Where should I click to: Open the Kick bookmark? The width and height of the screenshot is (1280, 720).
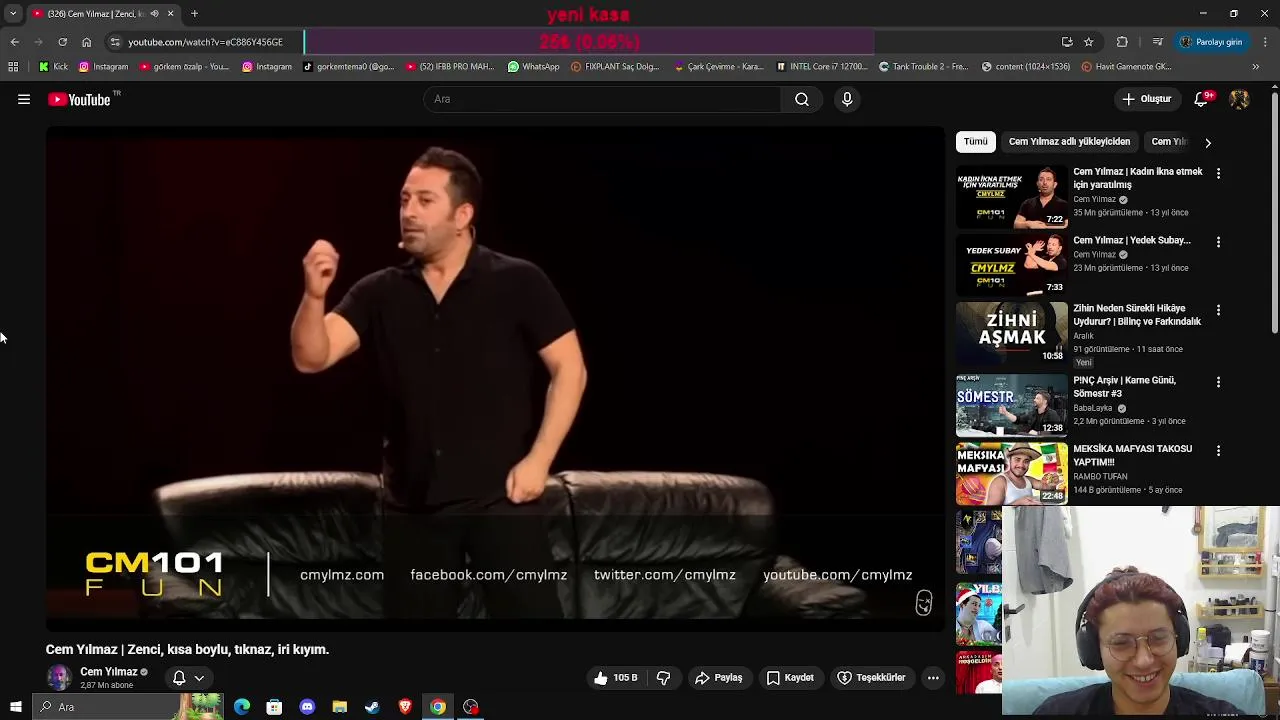coord(53,67)
